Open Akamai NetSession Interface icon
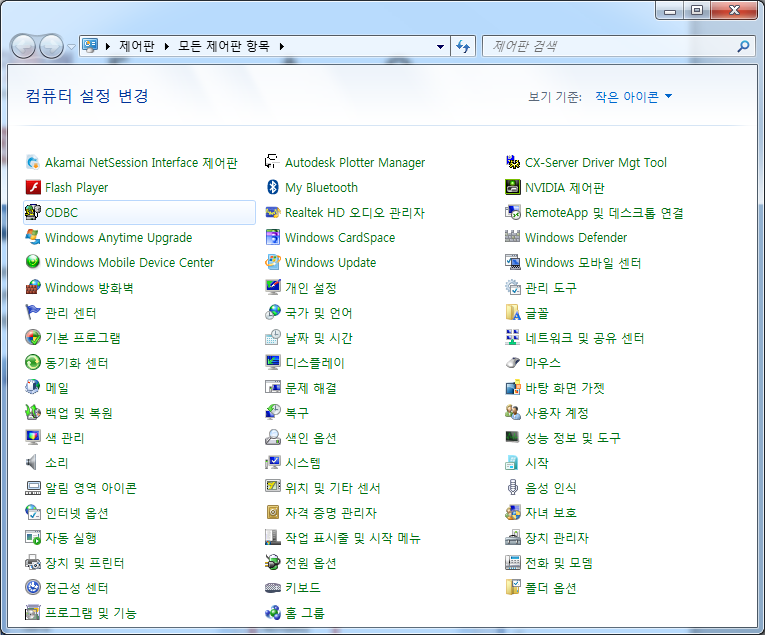The image size is (765, 635). click(33, 162)
